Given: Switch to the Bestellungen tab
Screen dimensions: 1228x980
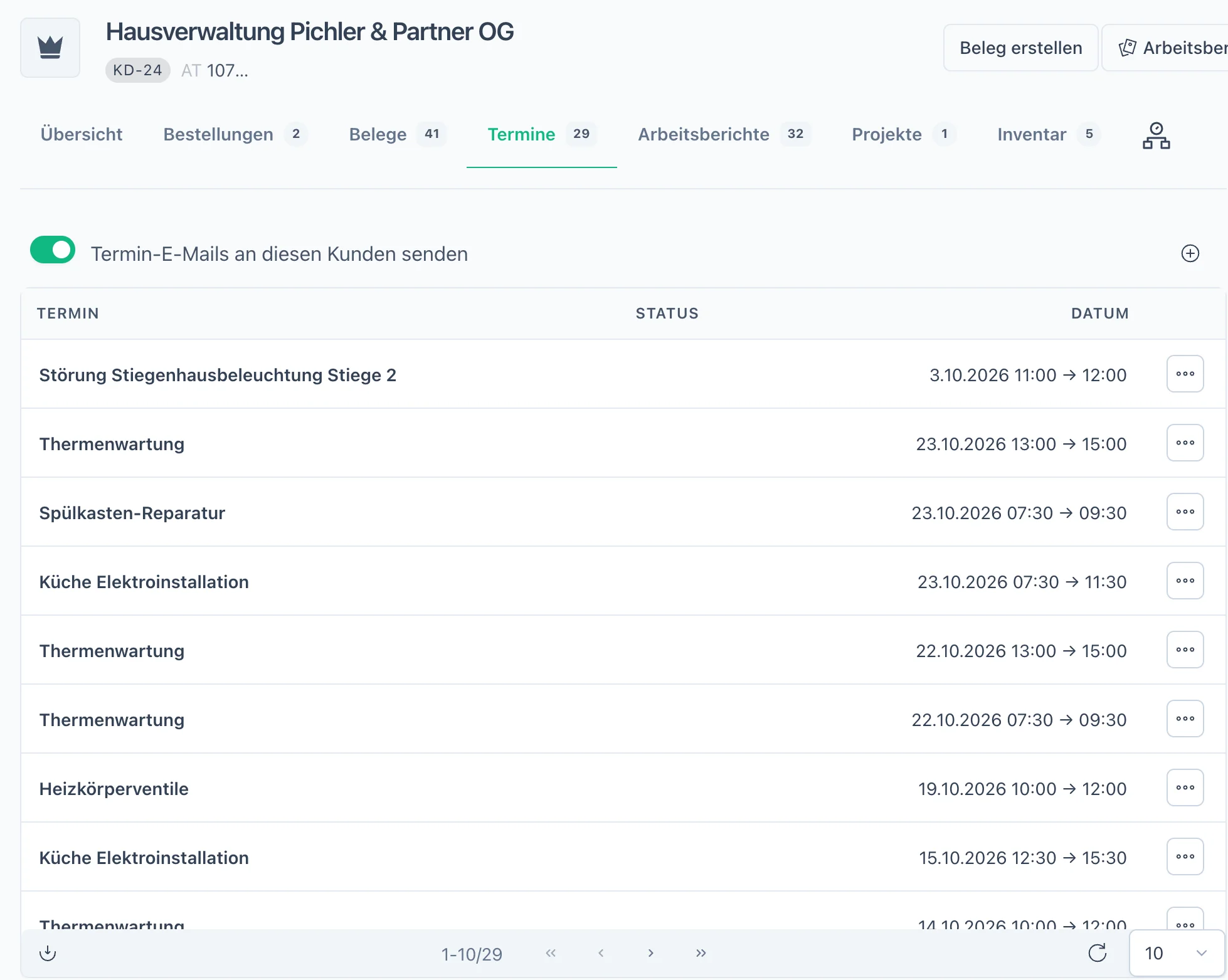Looking at the screenshot, I should pyautogui.click(x=235, y=134).
